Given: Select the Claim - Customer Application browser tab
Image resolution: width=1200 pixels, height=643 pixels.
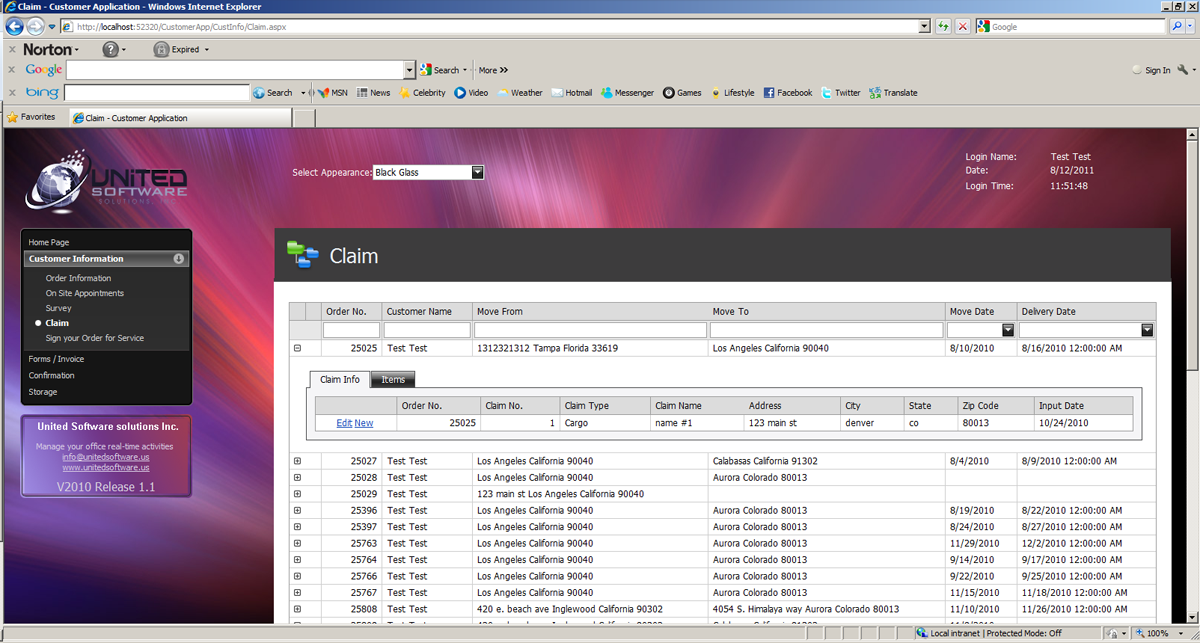Looking at the screenshot, I should pos(178,118).
